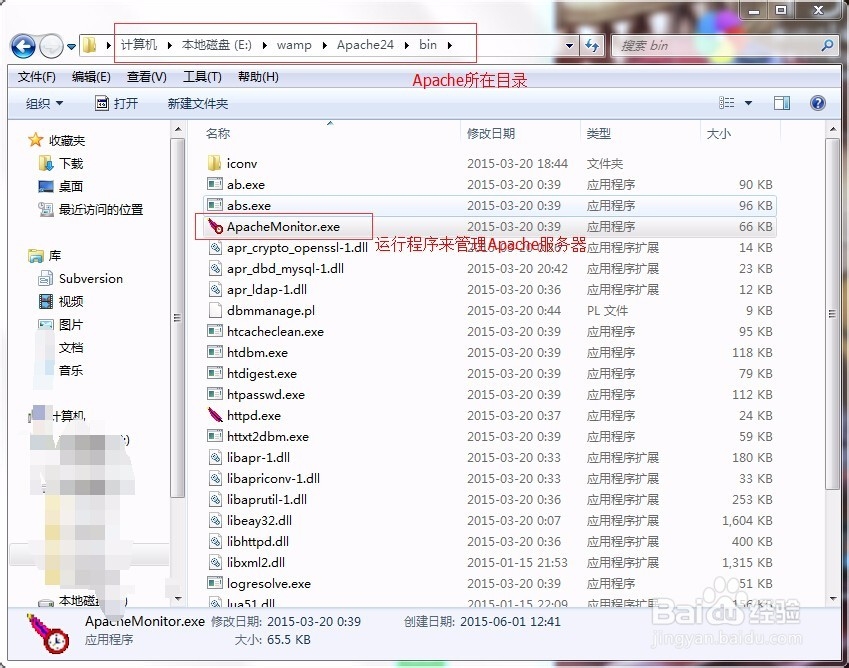Click the folder icon in address bar
The width and height of the screenshot is (849, 668).
tap(89, 45)
